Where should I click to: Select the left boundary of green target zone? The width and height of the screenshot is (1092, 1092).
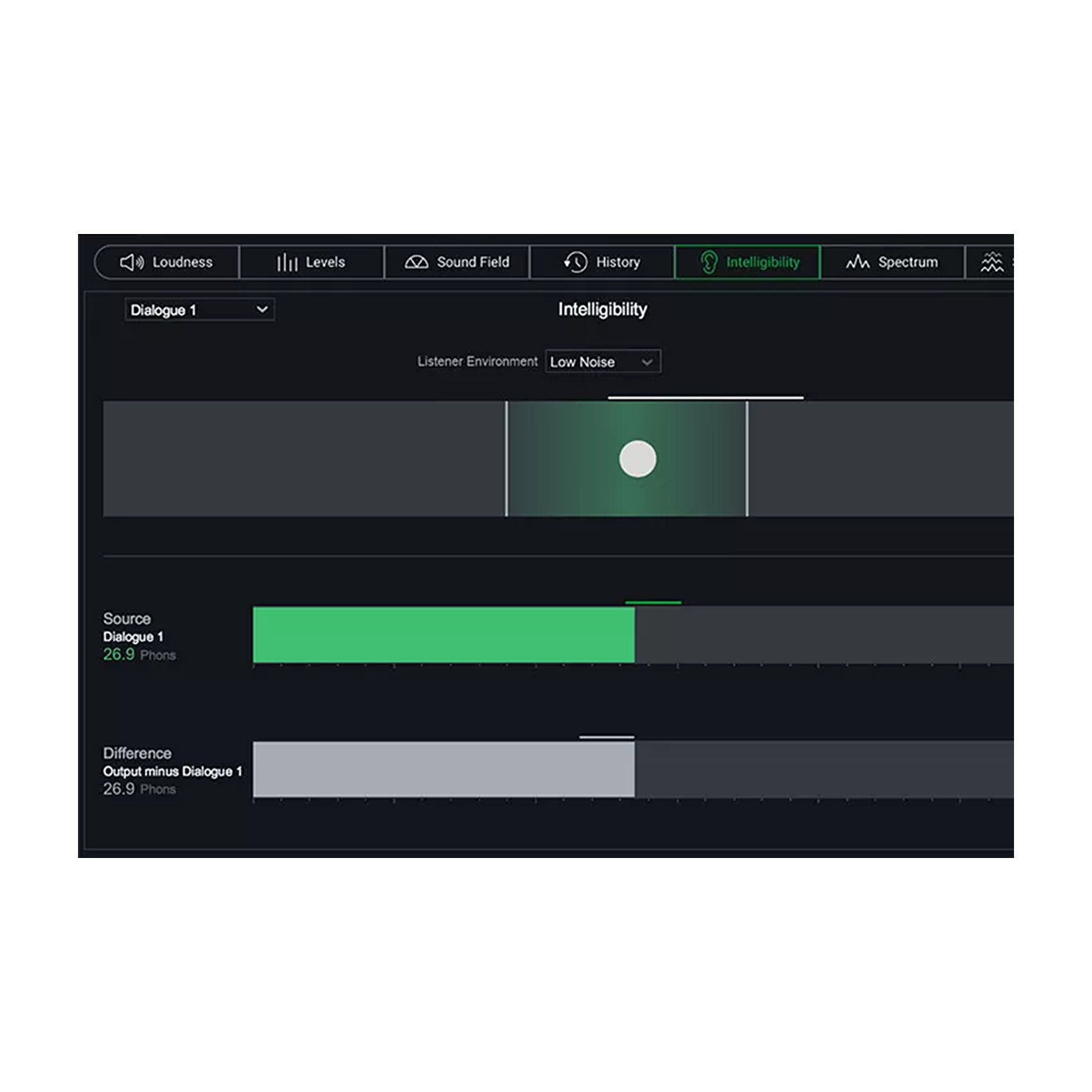click(506, 459)
